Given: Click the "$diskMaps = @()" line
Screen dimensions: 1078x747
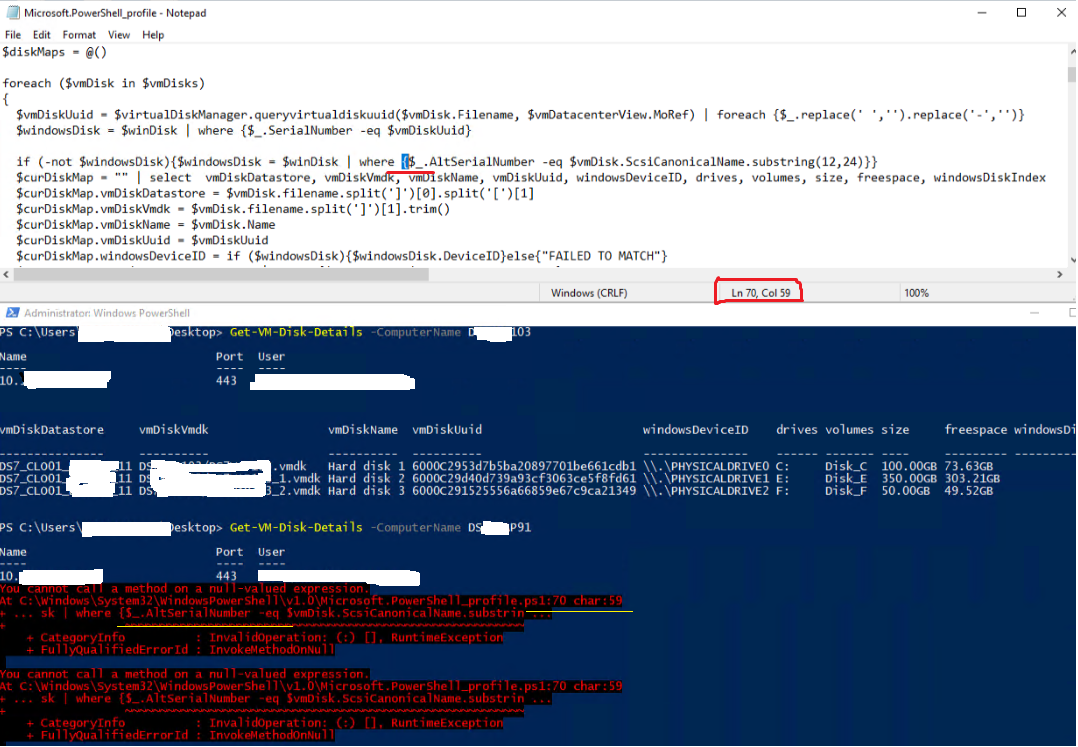Looking at the screenshot, I should click(x=54, y=52).
